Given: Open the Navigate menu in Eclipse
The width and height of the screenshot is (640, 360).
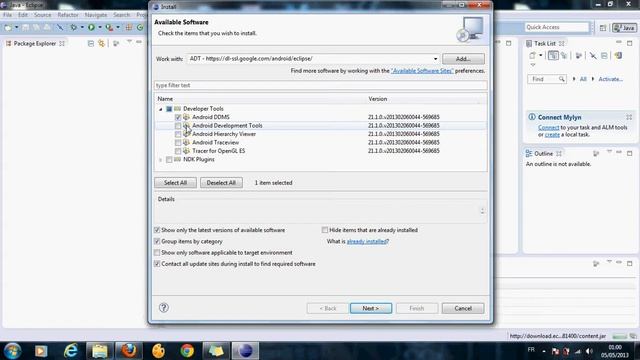Looking at the screenshot, I should click(x=96, y=15).
